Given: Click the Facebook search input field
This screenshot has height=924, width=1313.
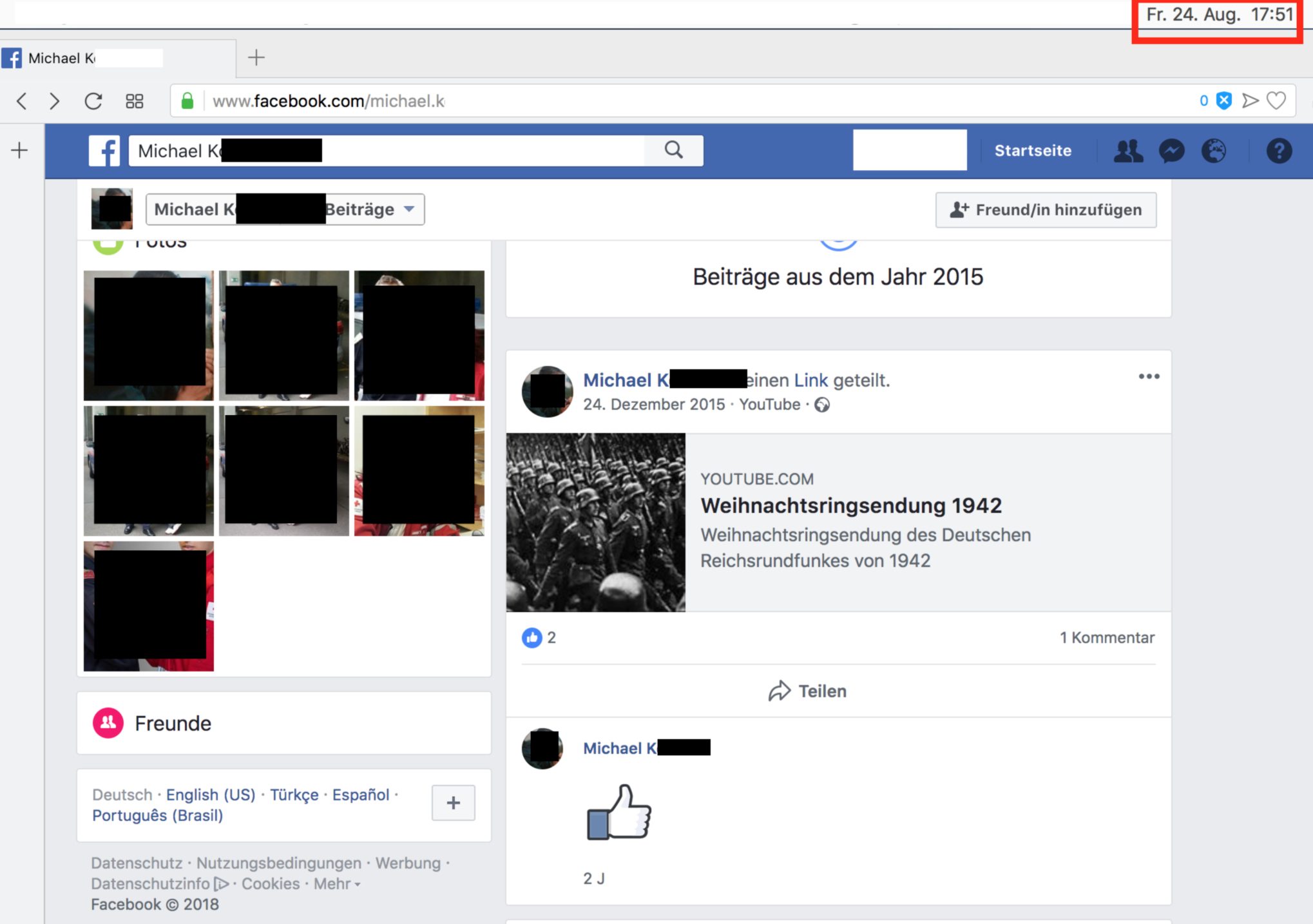Looking at the screenshot, I should click(387, 150).
